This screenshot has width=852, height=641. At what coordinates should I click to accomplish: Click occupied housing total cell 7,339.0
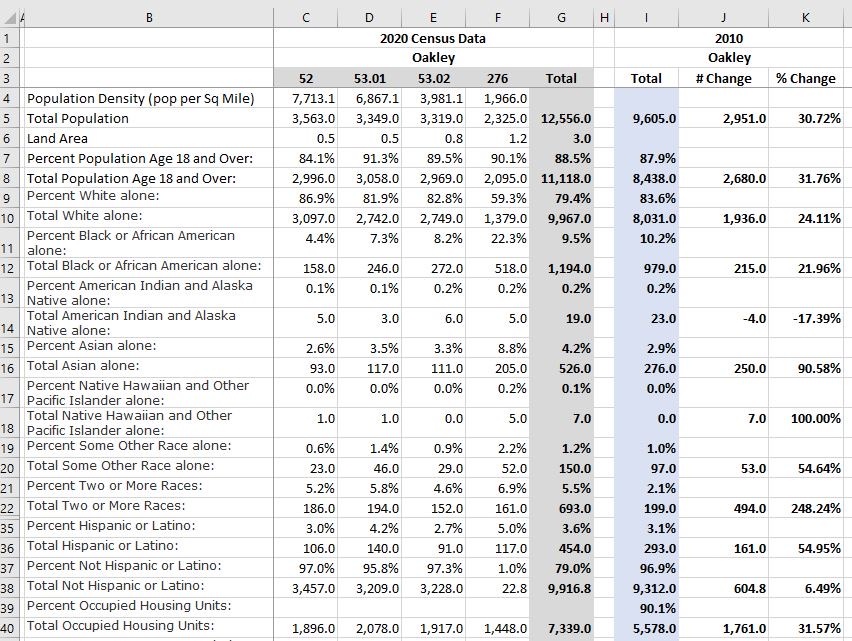(561, 629)
